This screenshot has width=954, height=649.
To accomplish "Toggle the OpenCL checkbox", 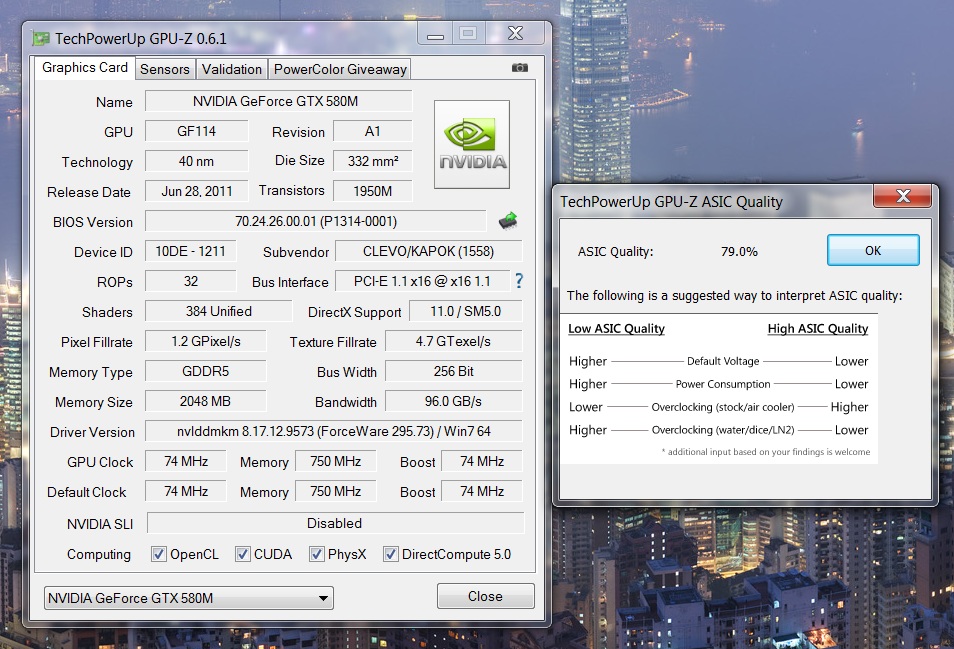I will (159, 554).
